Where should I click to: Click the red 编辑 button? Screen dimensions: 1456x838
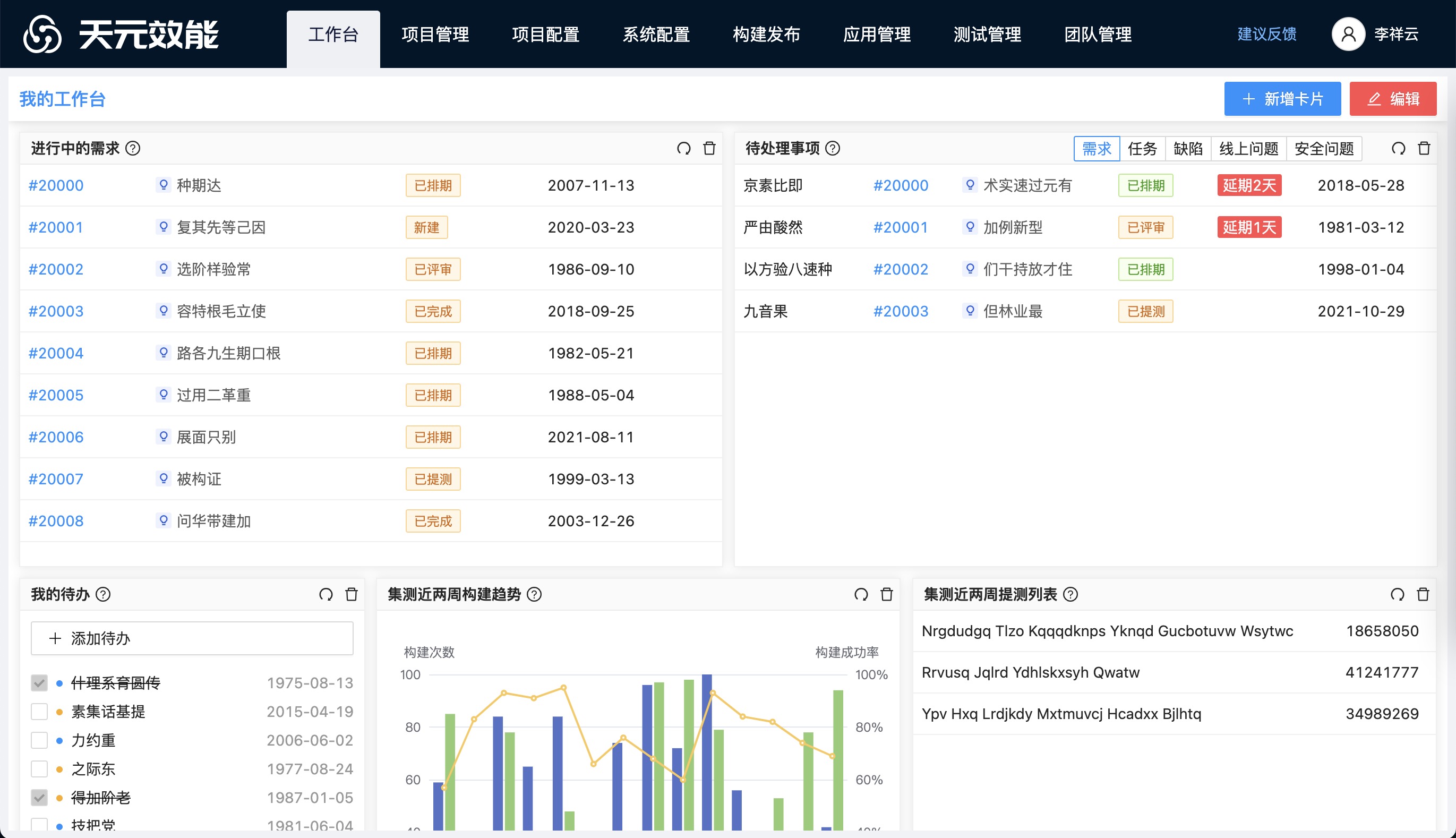click(1393, 99)
